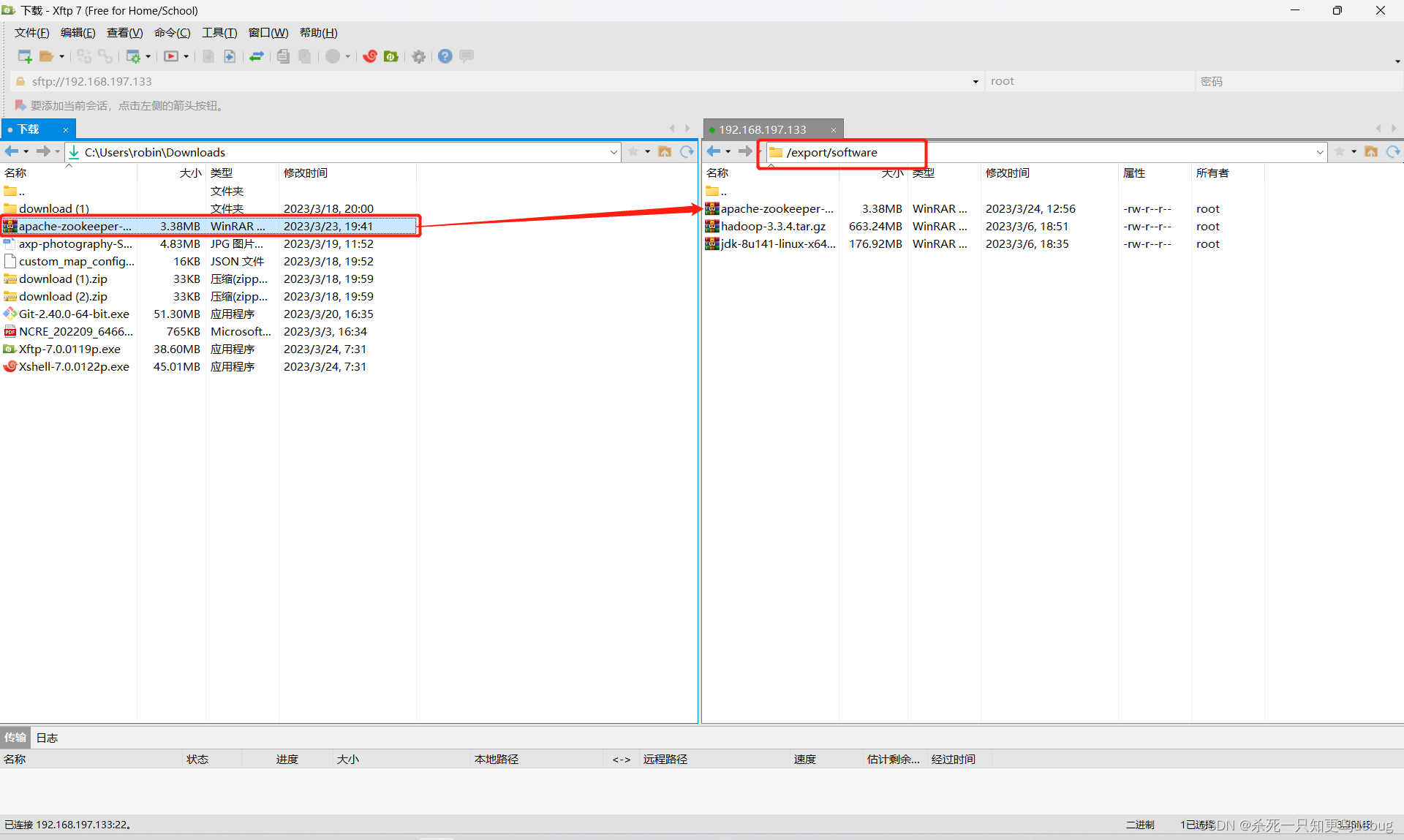1404x840 pixels.
Task: Open the Open Session dropdown arrow
Action: (x=61, y=56)
